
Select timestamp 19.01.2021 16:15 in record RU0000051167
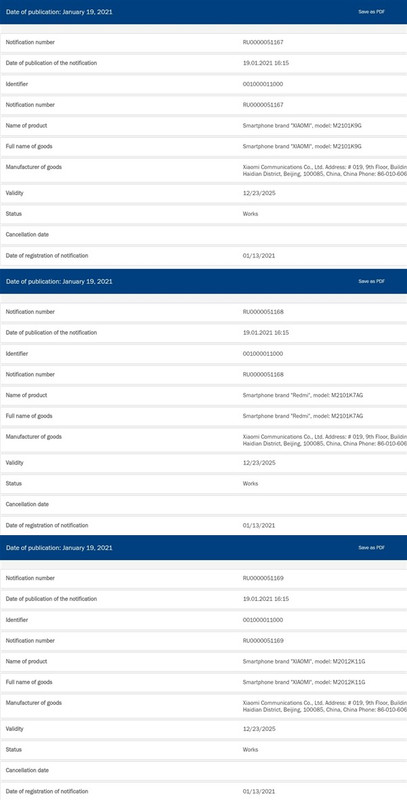pos(266,63)
